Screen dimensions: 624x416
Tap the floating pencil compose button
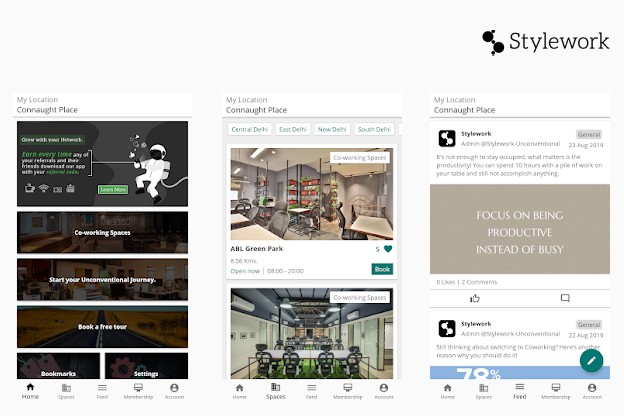tap(591, 360)
